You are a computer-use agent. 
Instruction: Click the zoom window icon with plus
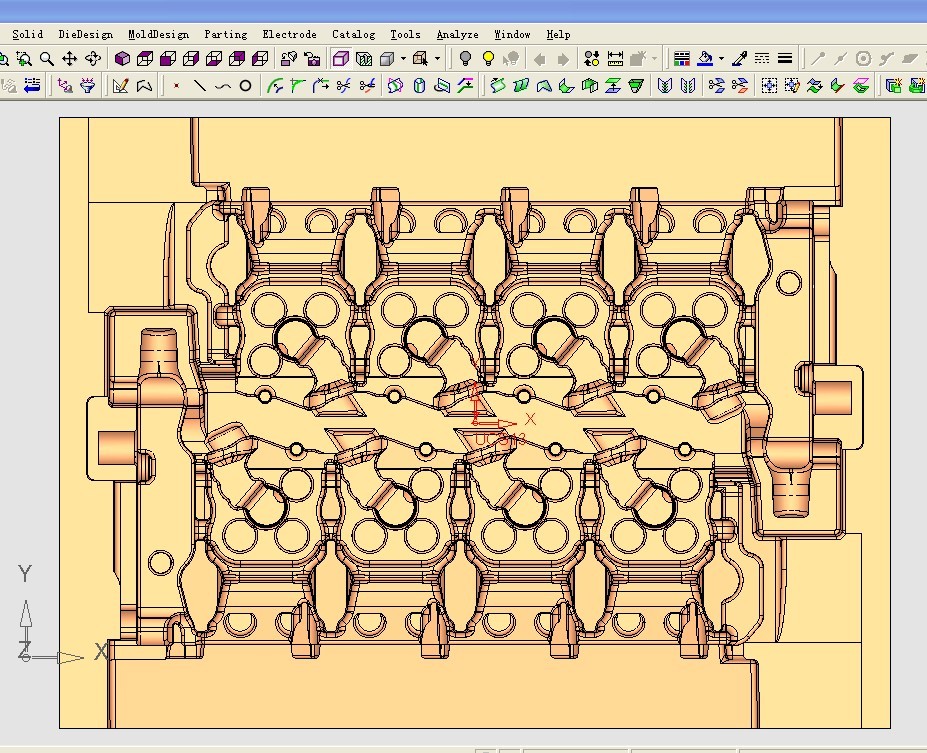pos(24,59)
